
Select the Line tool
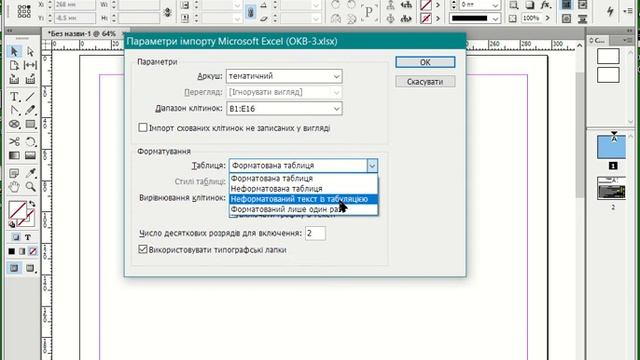pyautogui.click(x=30, y=97)
